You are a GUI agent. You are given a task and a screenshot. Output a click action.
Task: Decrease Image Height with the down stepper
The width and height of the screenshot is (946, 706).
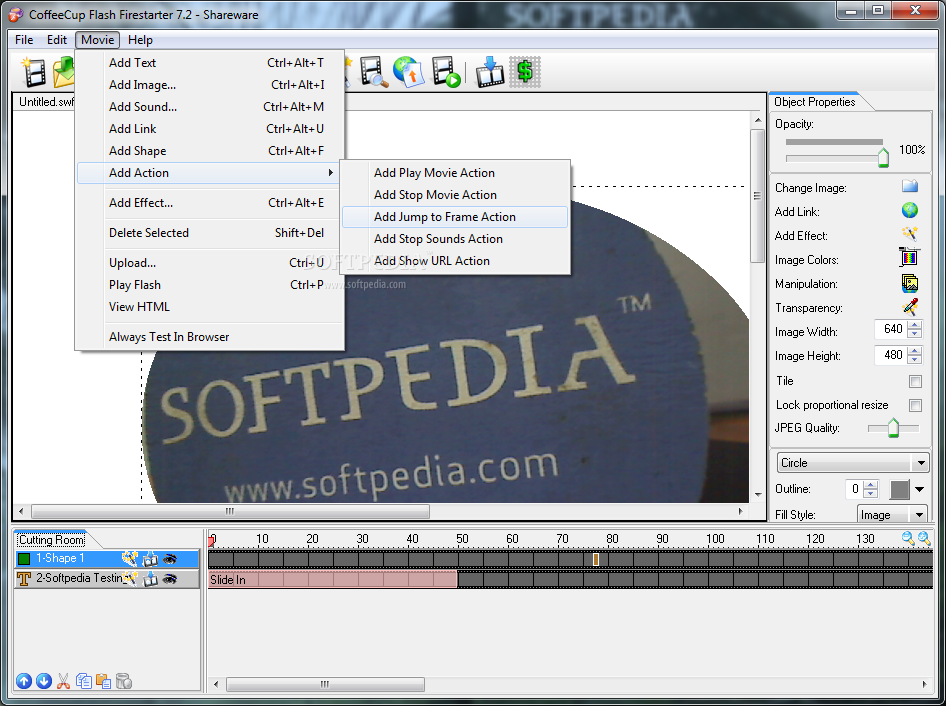click(915, 359)
